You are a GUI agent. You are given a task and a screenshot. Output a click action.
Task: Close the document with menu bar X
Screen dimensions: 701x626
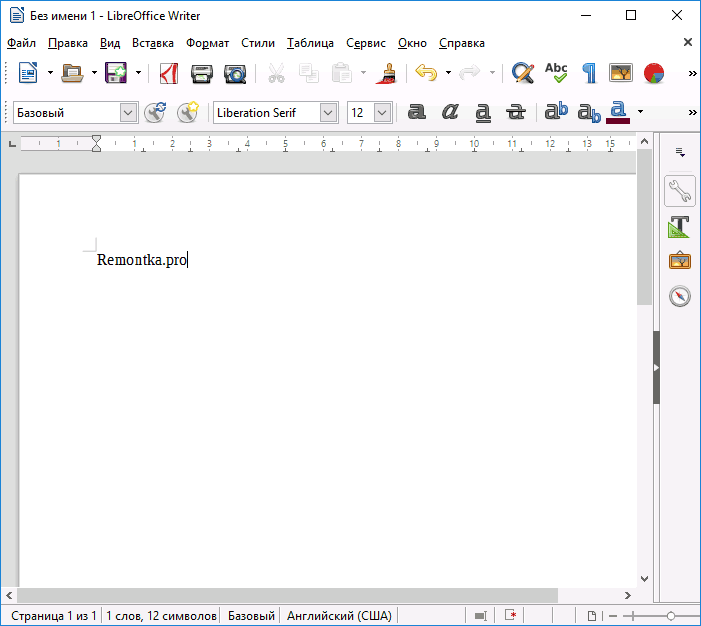coord(688,42)
